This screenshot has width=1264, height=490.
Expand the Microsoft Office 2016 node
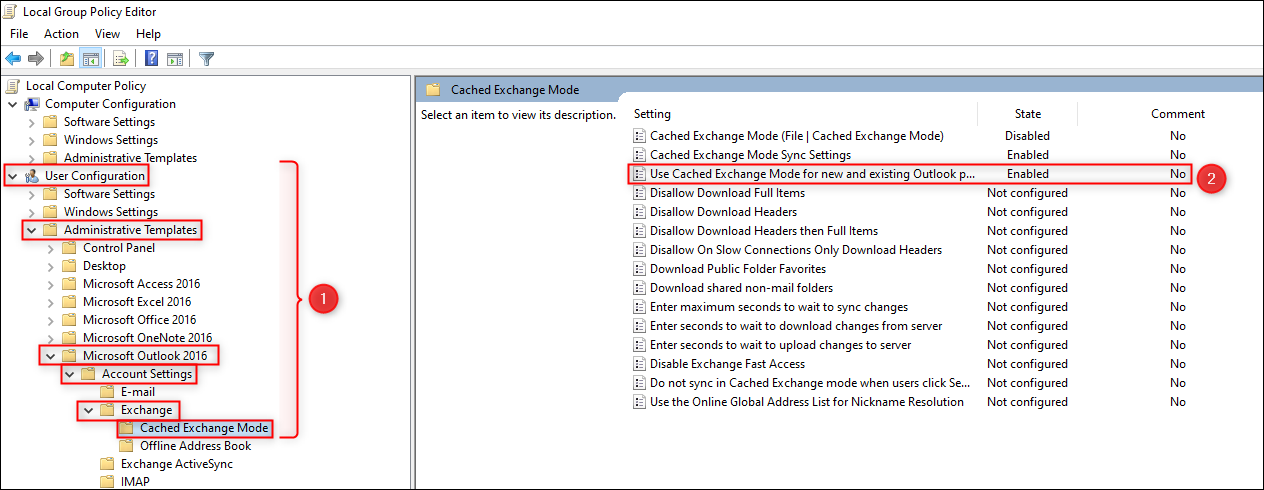pyautogui.click(x=50, y=320)
